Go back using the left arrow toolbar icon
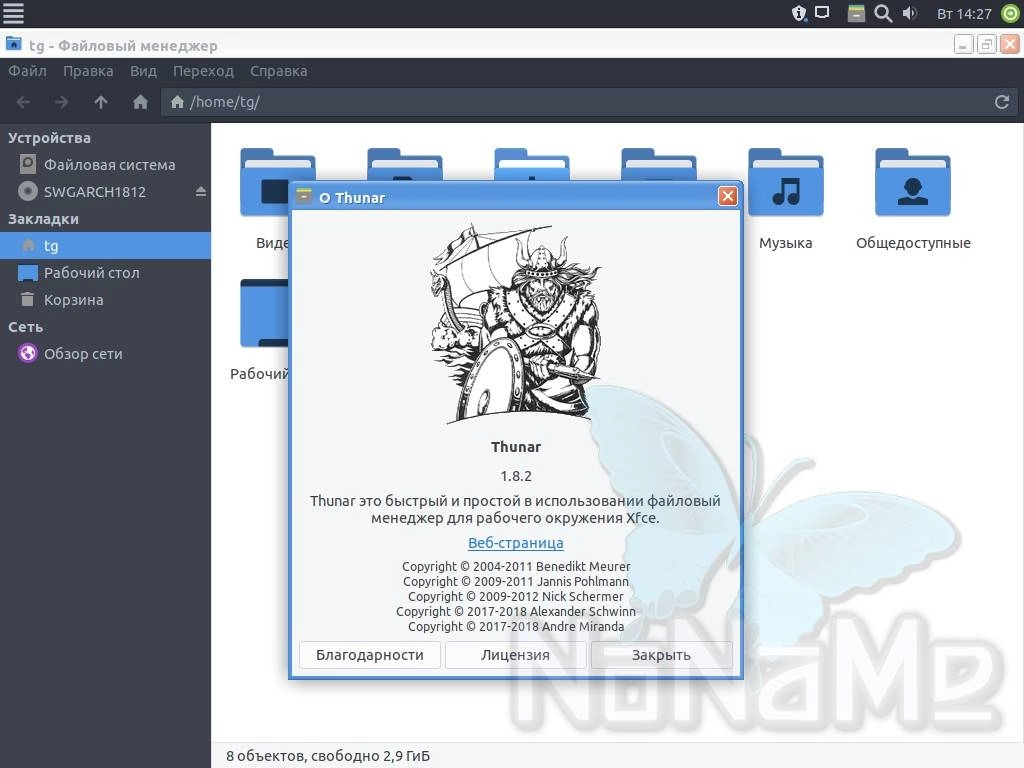This screenshot has height=768, width=1024. pos(23,102)
